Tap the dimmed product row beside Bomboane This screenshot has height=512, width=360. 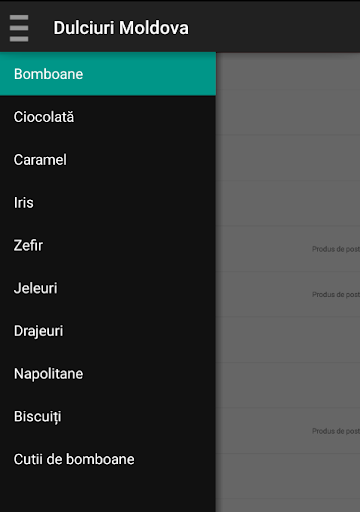(x=288, y=71)
